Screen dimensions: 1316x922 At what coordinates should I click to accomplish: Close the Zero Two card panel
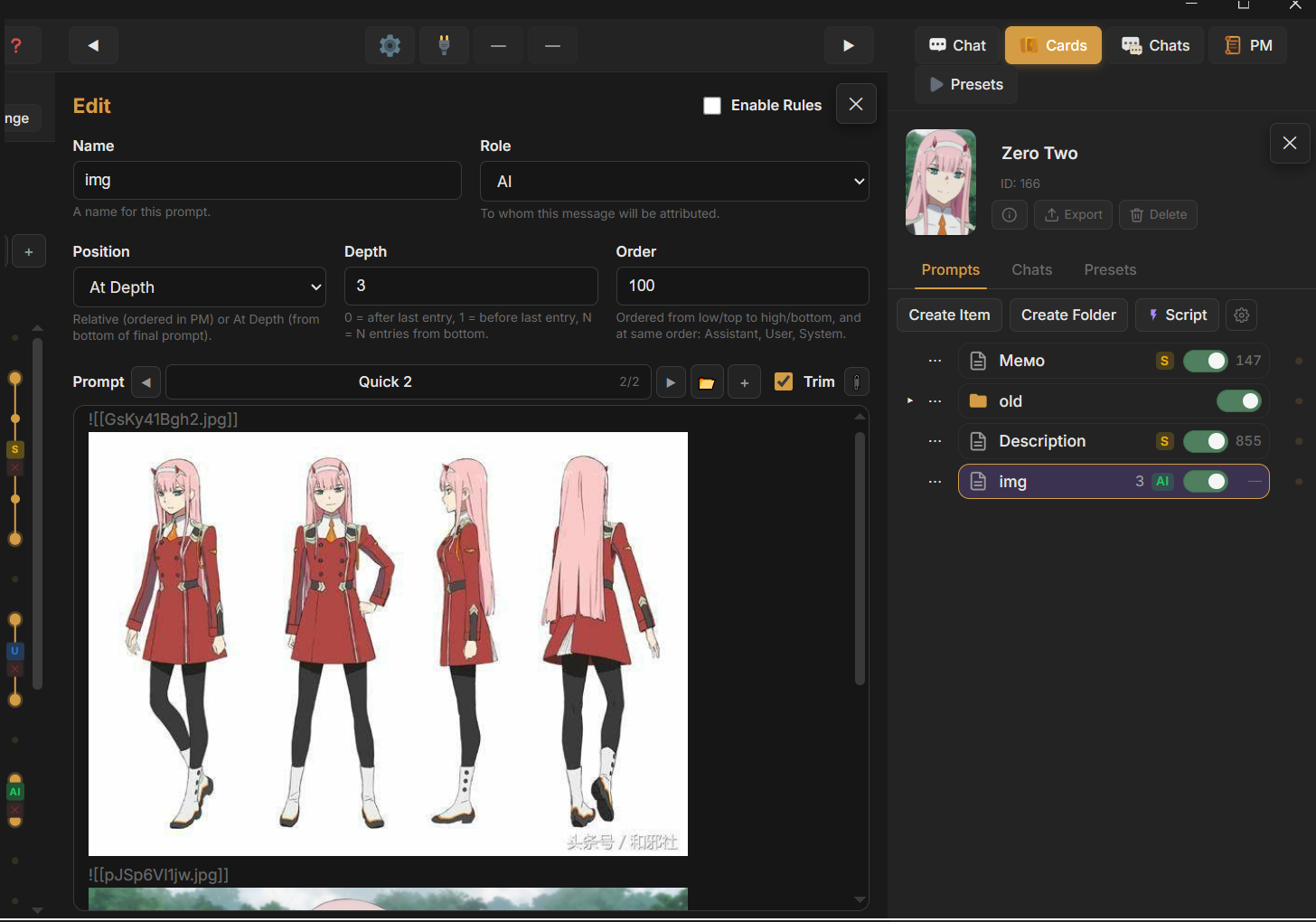pos(1290,143)
